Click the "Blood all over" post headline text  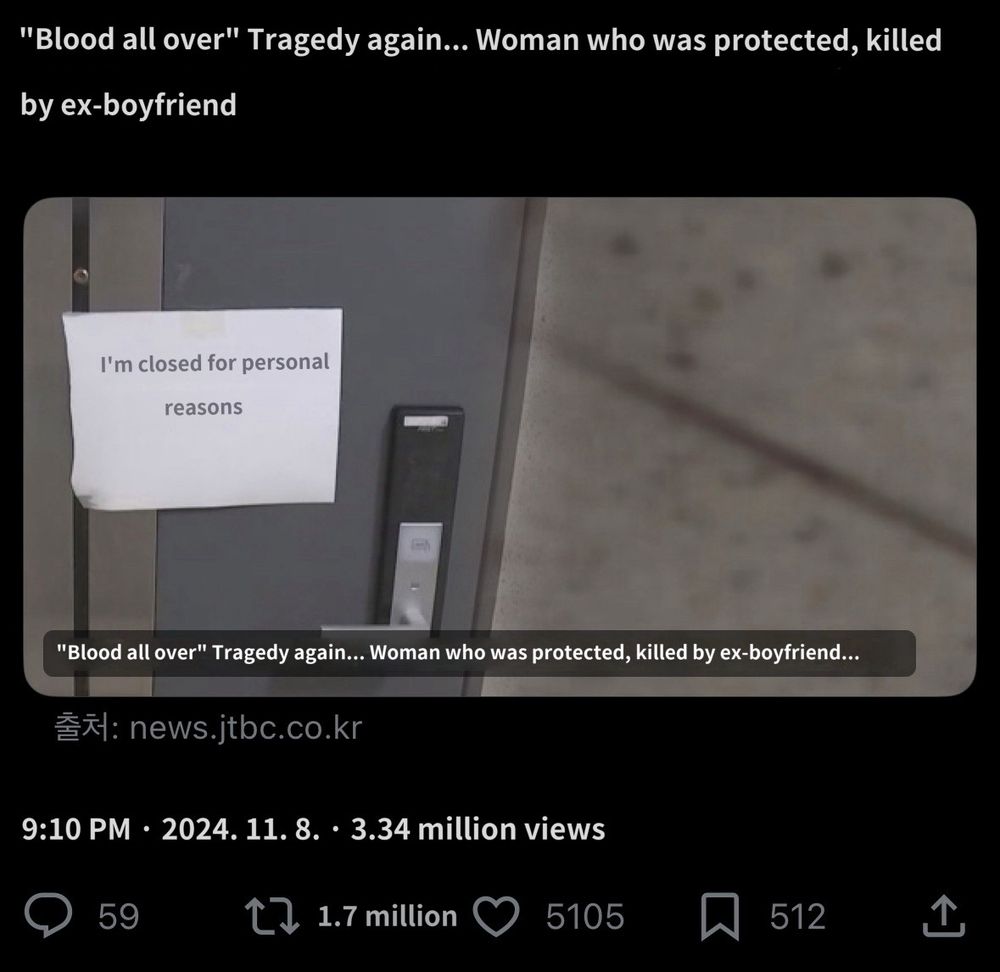point(481,40)
